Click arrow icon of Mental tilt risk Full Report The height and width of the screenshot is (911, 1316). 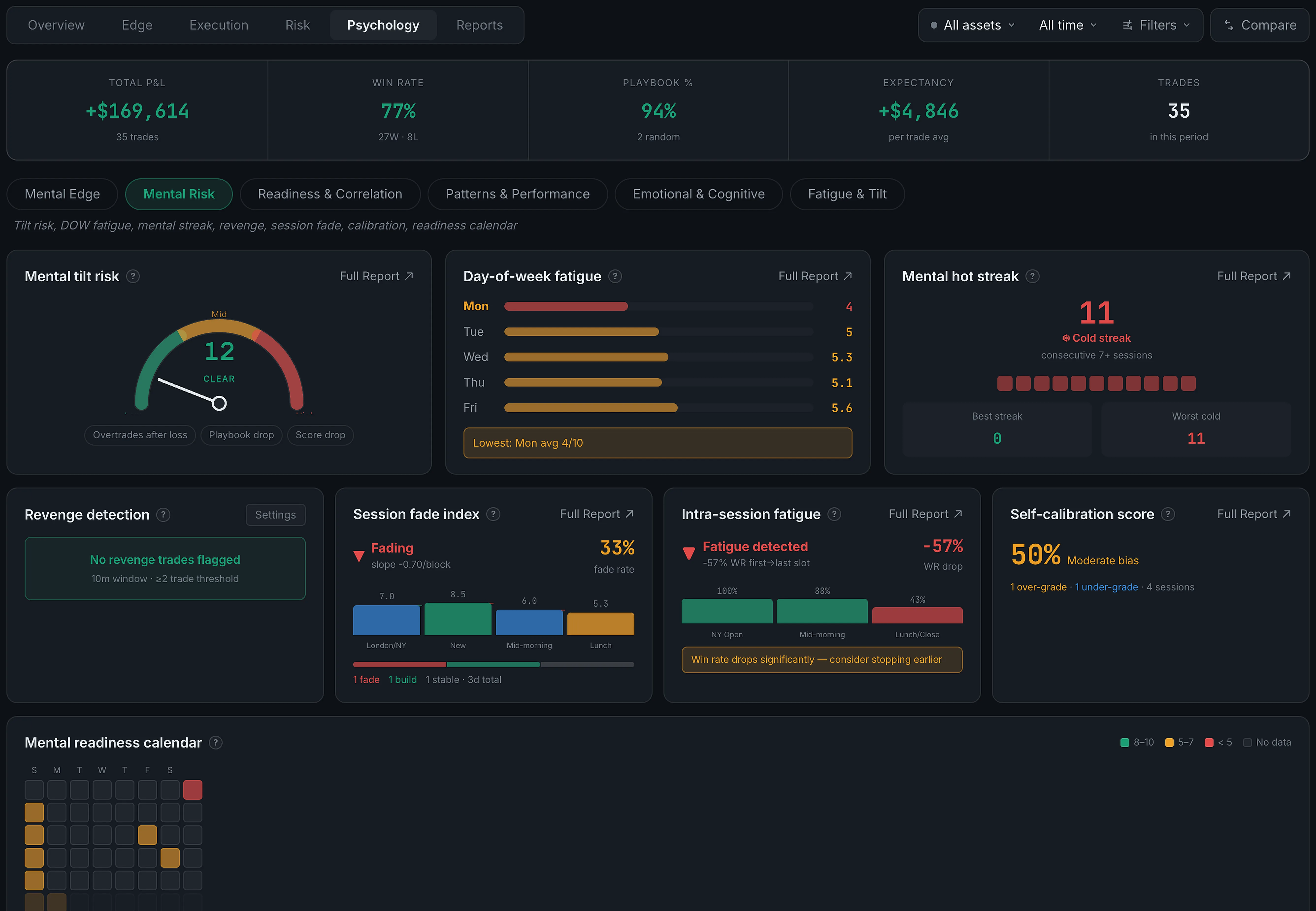(409, 276)
